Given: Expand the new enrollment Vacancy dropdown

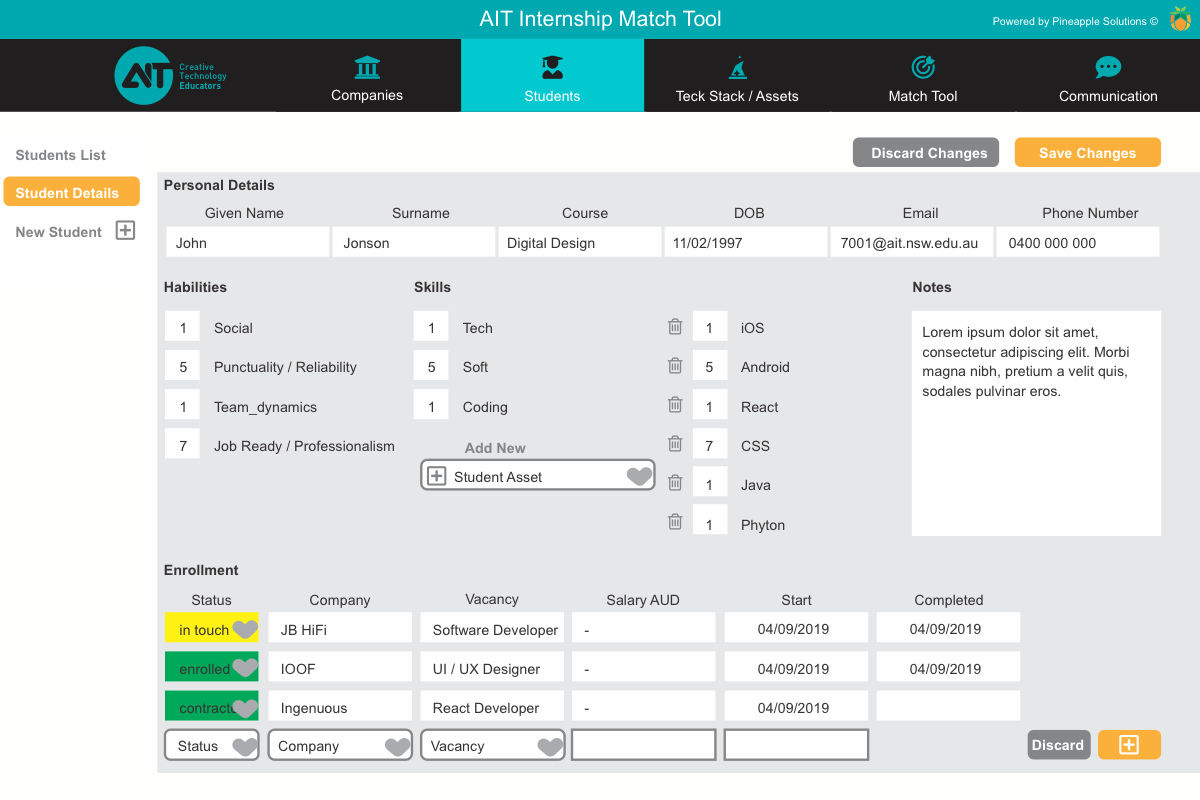Looking at the screenshot, I should click(549, 746).
